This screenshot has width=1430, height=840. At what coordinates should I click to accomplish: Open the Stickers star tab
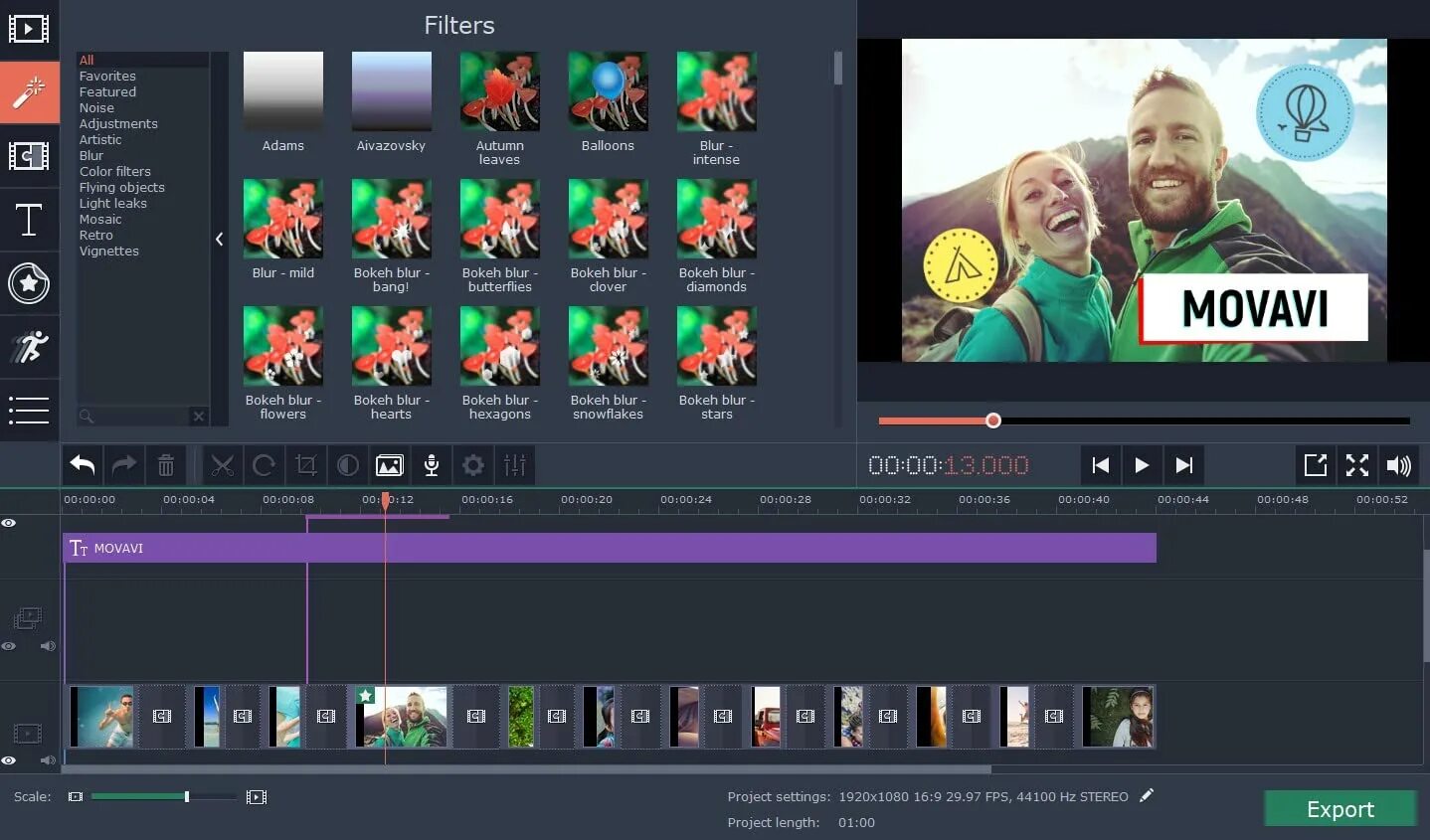[x=29, y=283]
